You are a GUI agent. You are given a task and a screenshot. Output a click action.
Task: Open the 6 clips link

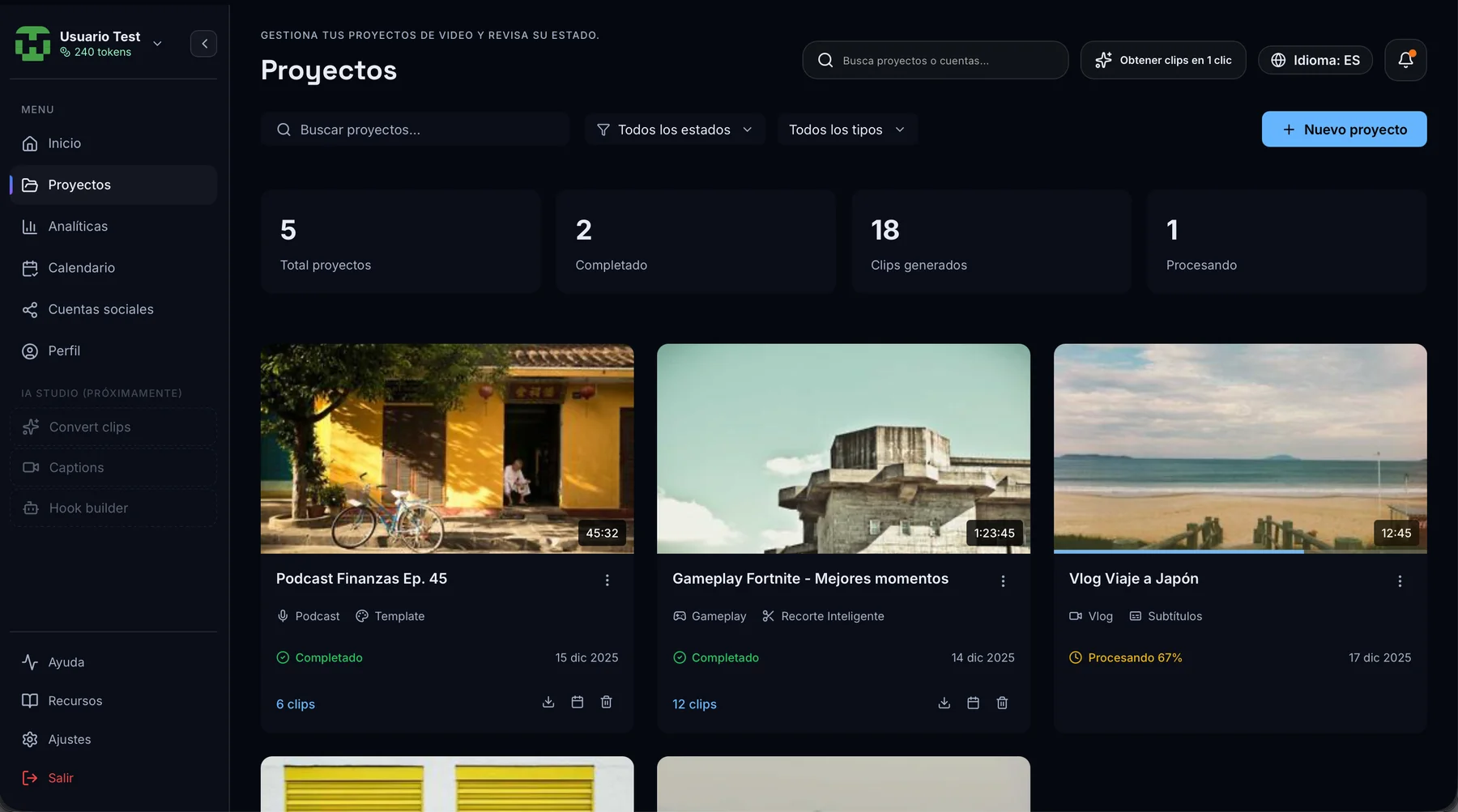coord(295,704)
